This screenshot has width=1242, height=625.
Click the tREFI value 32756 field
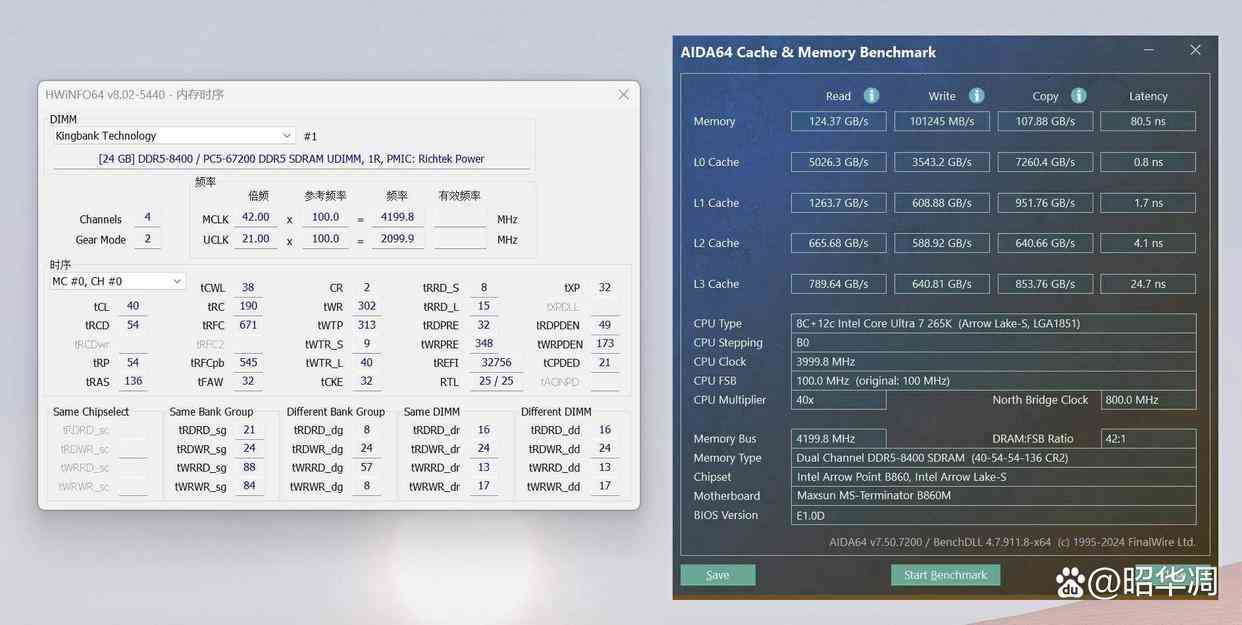coord(495,363)
